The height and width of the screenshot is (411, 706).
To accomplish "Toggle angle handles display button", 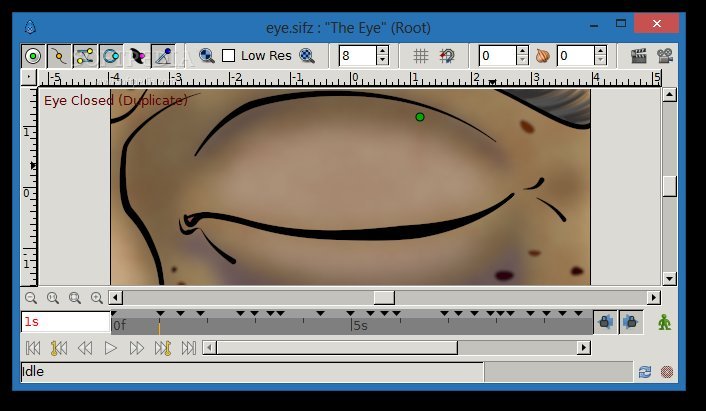I will 163,56.
